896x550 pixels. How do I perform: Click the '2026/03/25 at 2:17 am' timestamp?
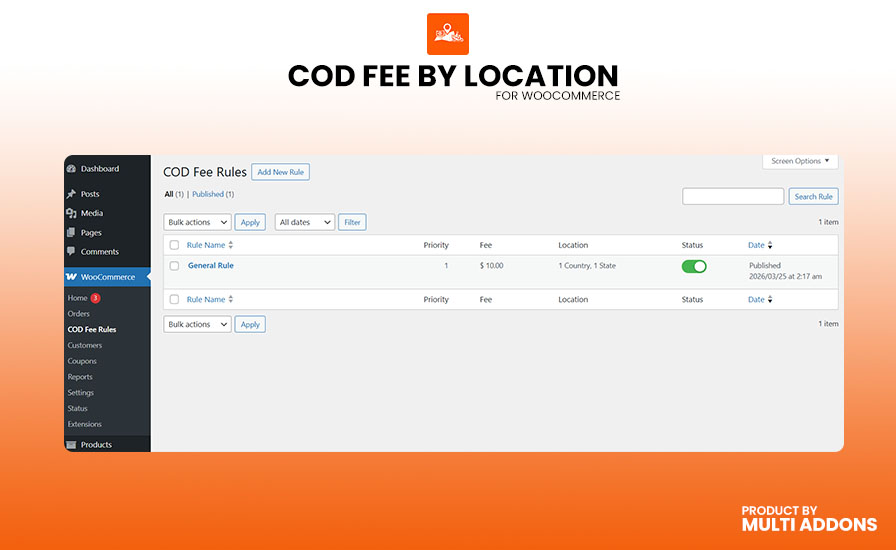(785, 276)
